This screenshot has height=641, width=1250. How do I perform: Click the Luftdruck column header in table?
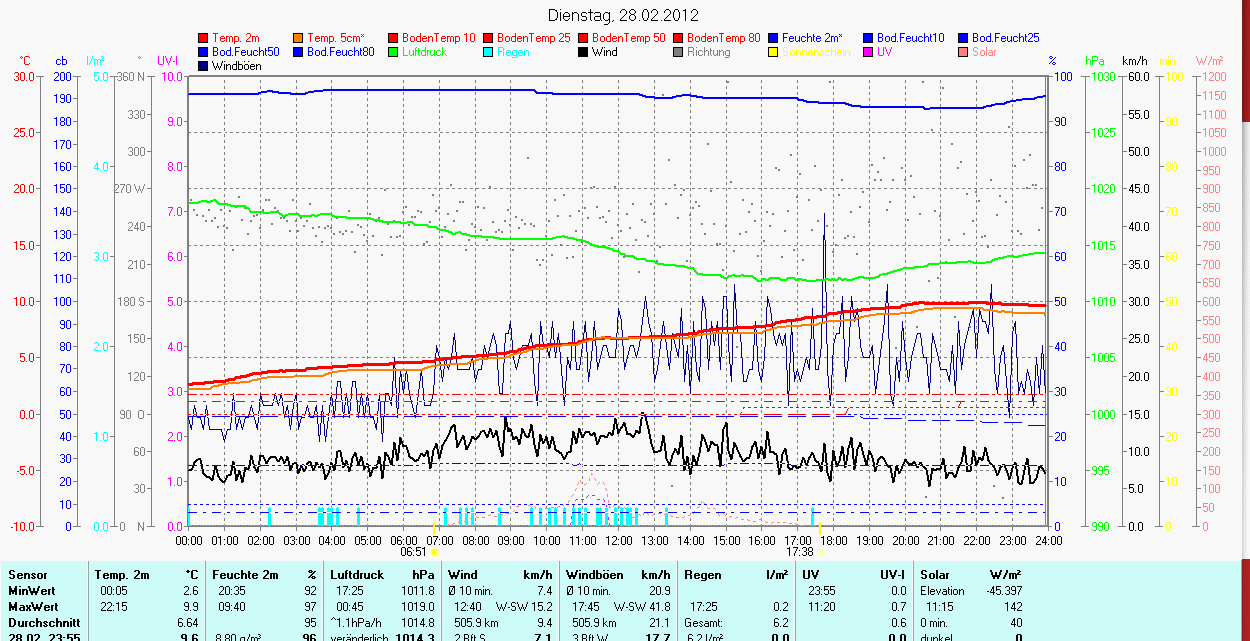[x=355, y=575]
